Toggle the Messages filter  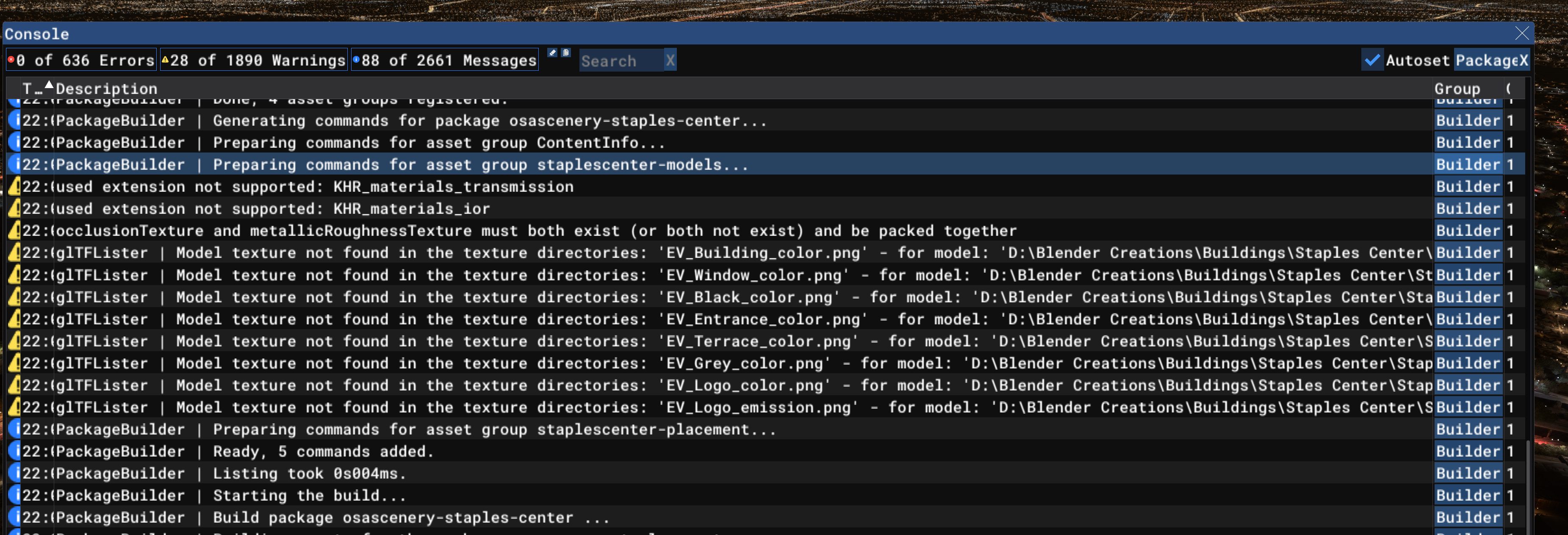coord(444,60)
